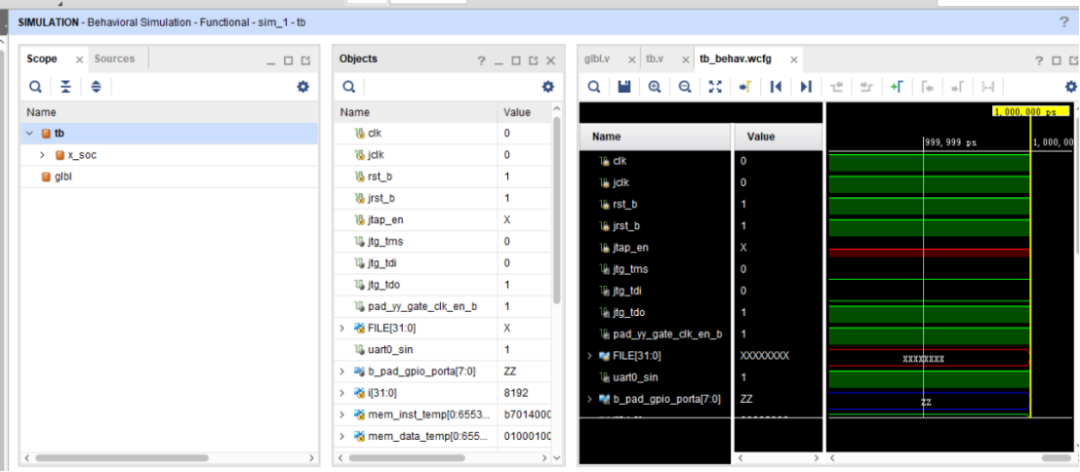The image size is (1080, 472).
Task: Close the tb_behav.wcfg tab
Action: pos(793,60)
